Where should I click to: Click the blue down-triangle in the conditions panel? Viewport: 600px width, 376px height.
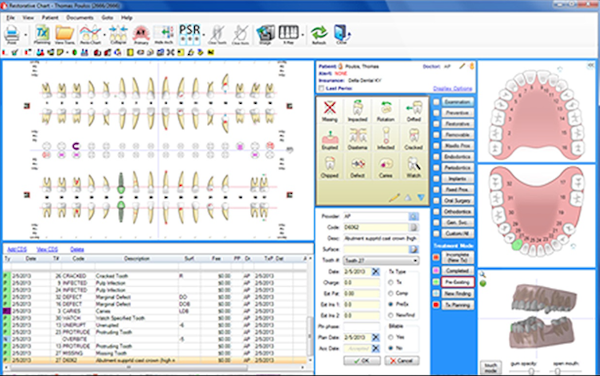coord(421,198)
